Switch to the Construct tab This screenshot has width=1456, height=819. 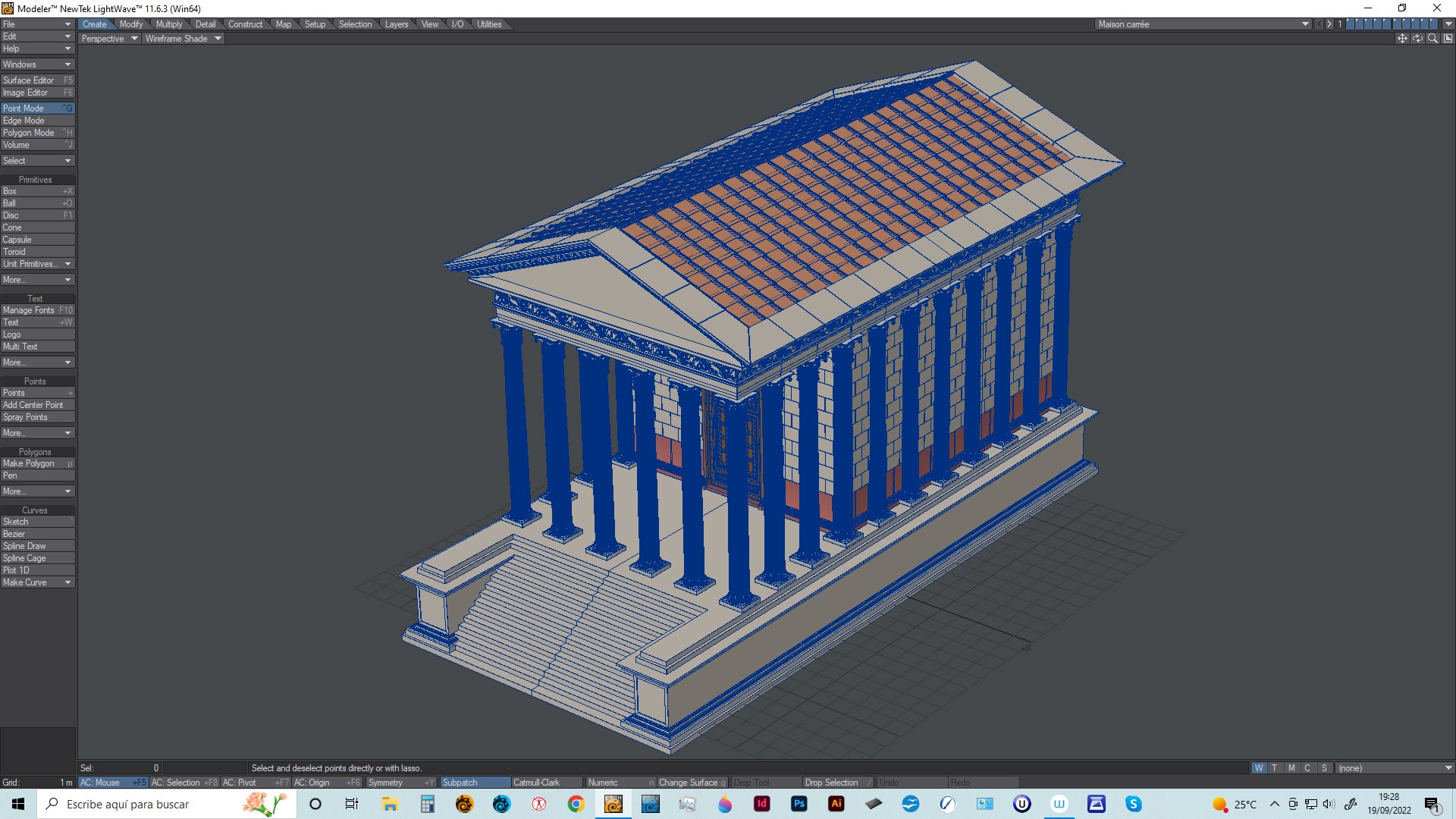245,24
